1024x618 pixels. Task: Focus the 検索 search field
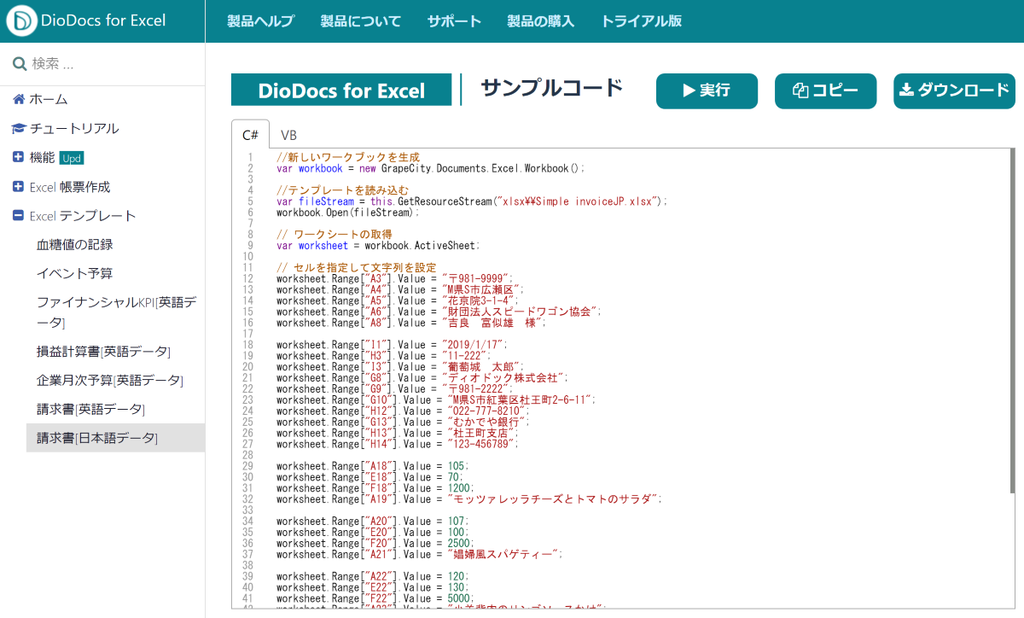tap(103, 64)
